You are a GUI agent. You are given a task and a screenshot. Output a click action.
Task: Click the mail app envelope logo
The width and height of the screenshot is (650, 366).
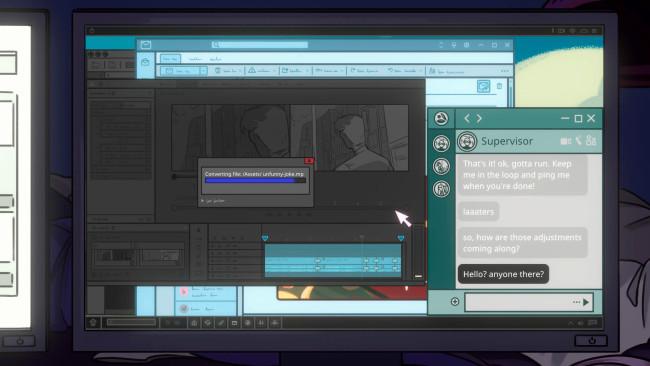(146, 45)
